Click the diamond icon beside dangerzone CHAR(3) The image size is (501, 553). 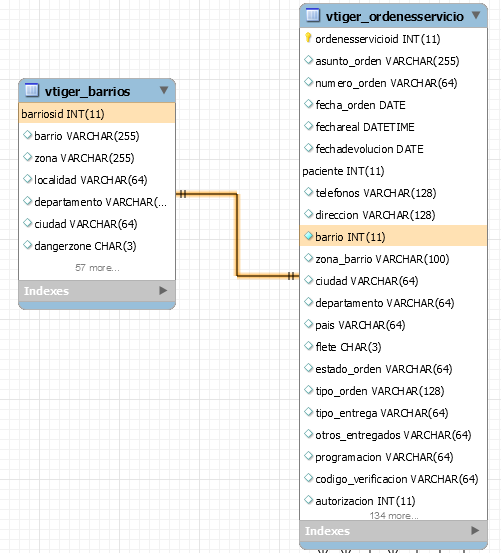[28, 244]
